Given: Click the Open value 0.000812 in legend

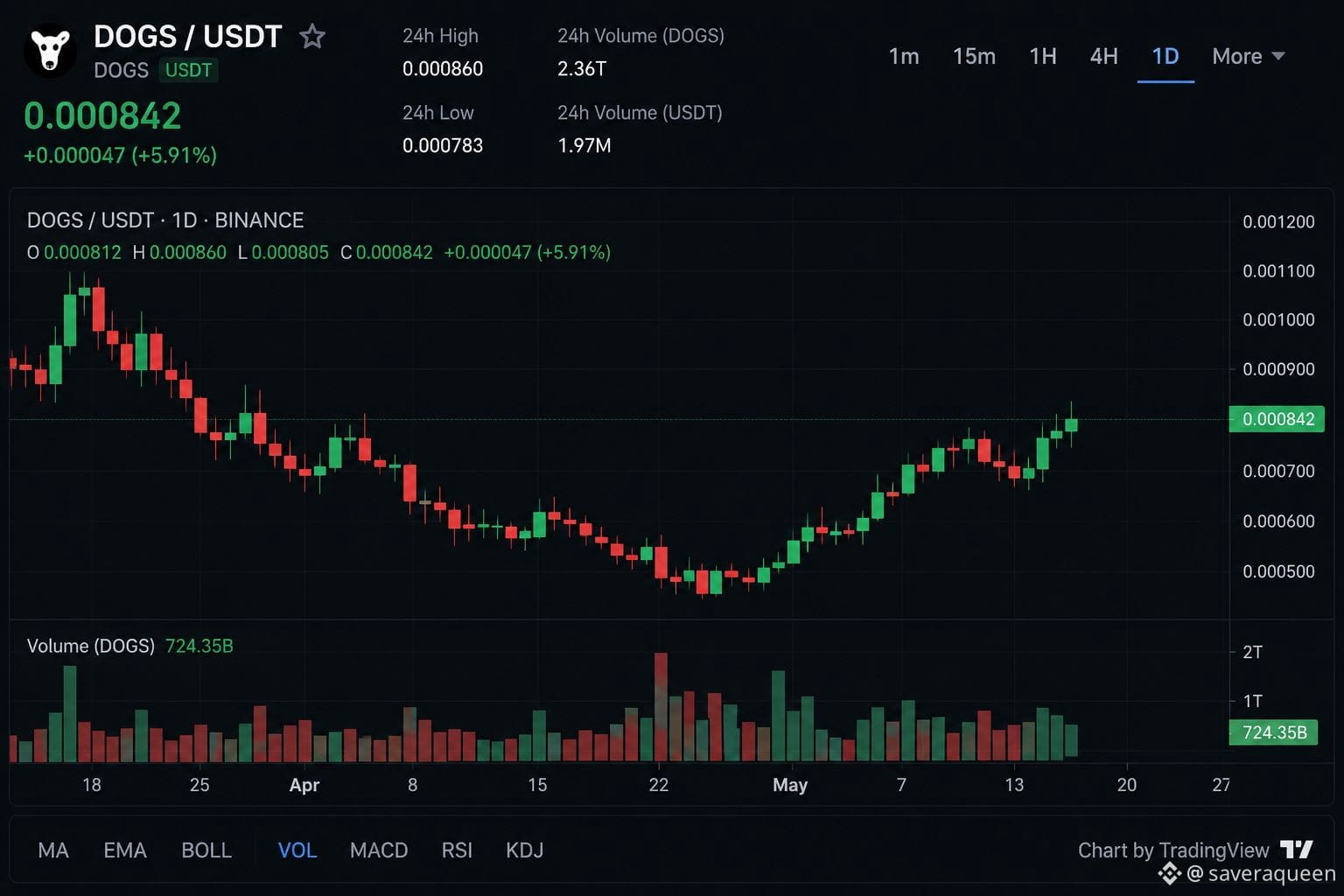Looking at the screenshot, I should [x=82, y=253].
